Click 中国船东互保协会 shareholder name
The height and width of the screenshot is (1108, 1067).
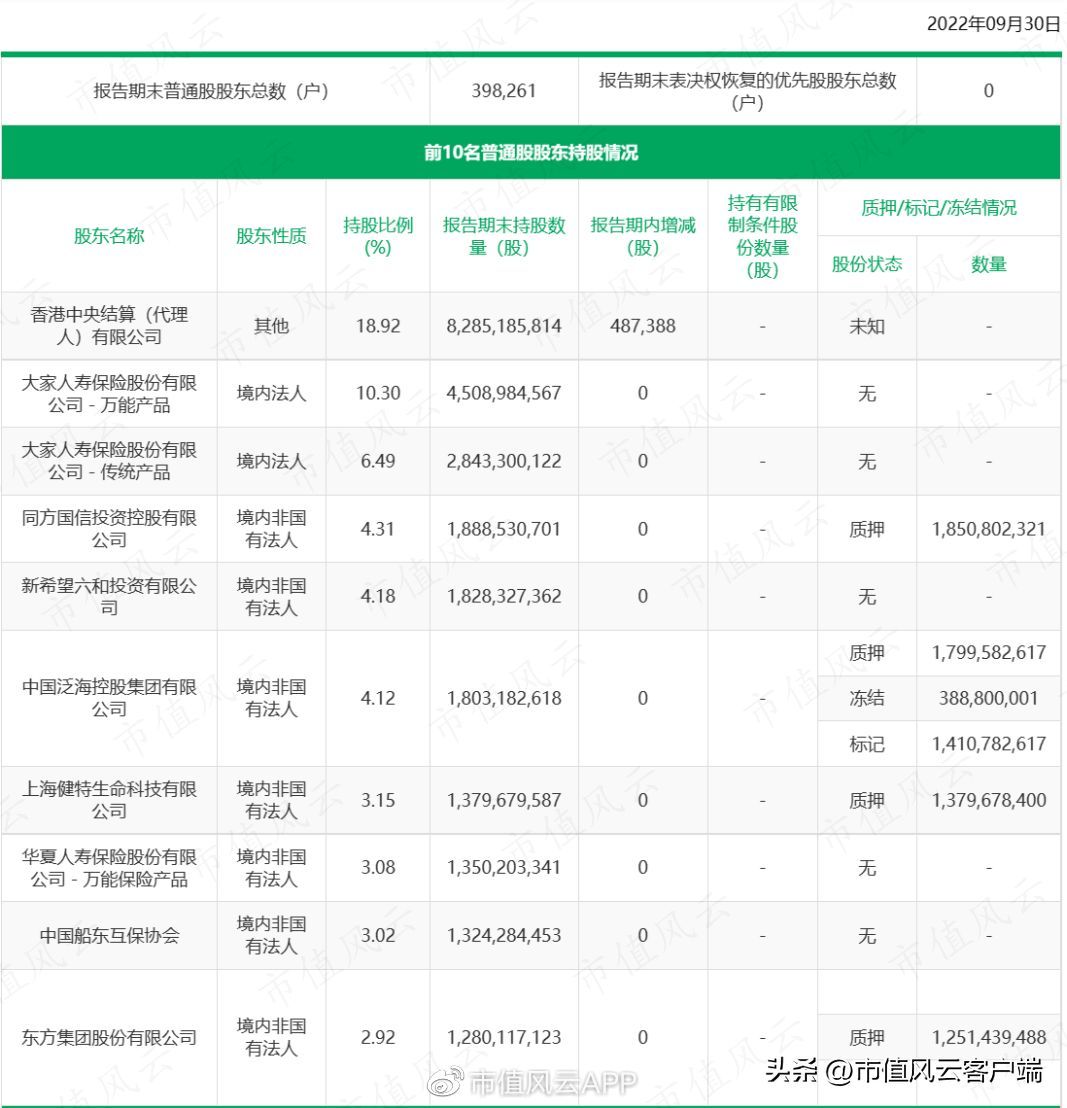(109, 935)
